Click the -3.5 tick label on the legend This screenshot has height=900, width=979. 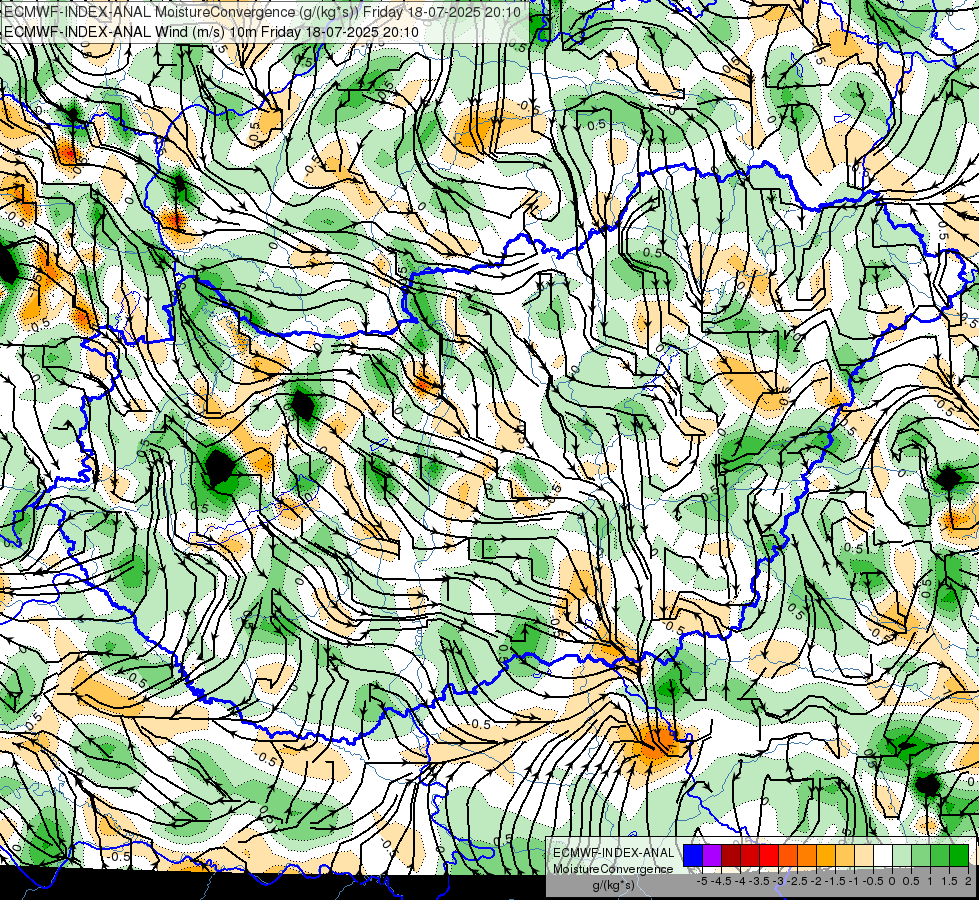760,881
